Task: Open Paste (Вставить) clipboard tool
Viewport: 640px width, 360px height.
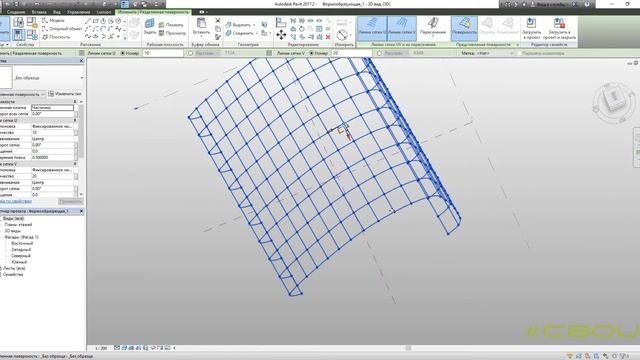Action: click(201, 27)
